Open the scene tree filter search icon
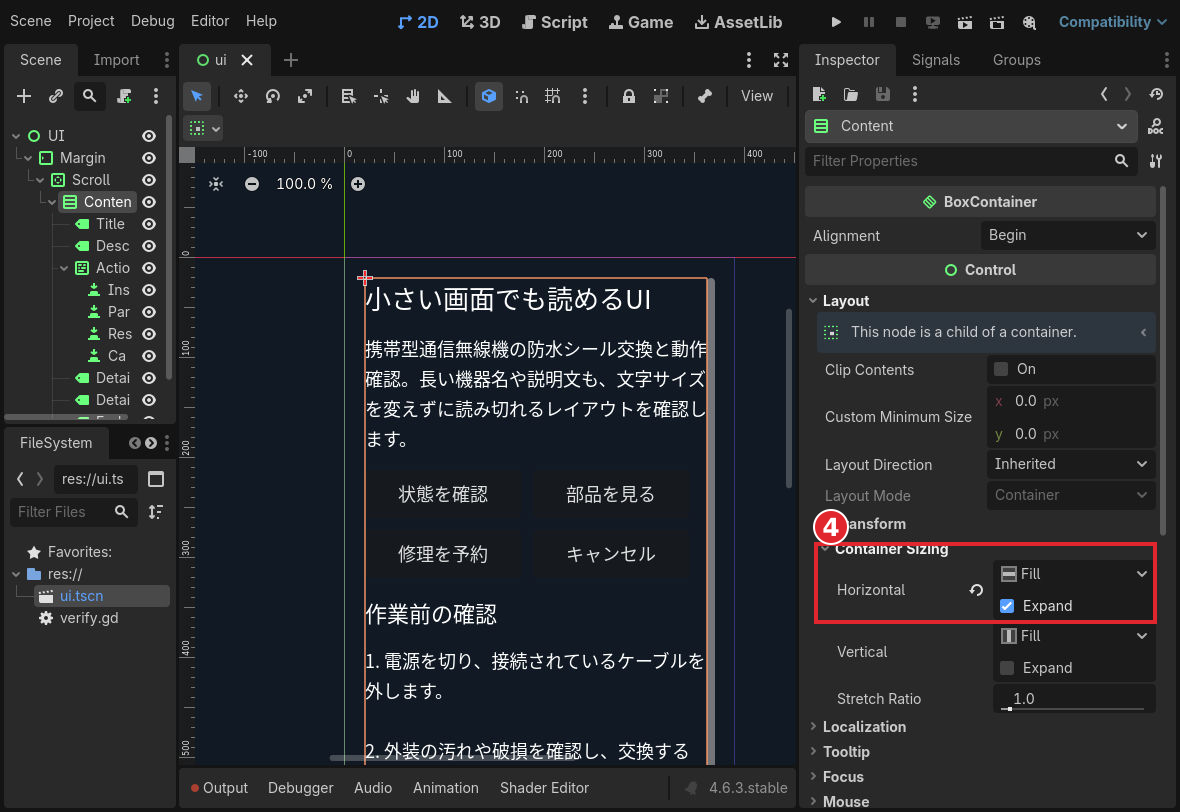The width and height of the screenshot is (1180, 812). pos(90,96)
